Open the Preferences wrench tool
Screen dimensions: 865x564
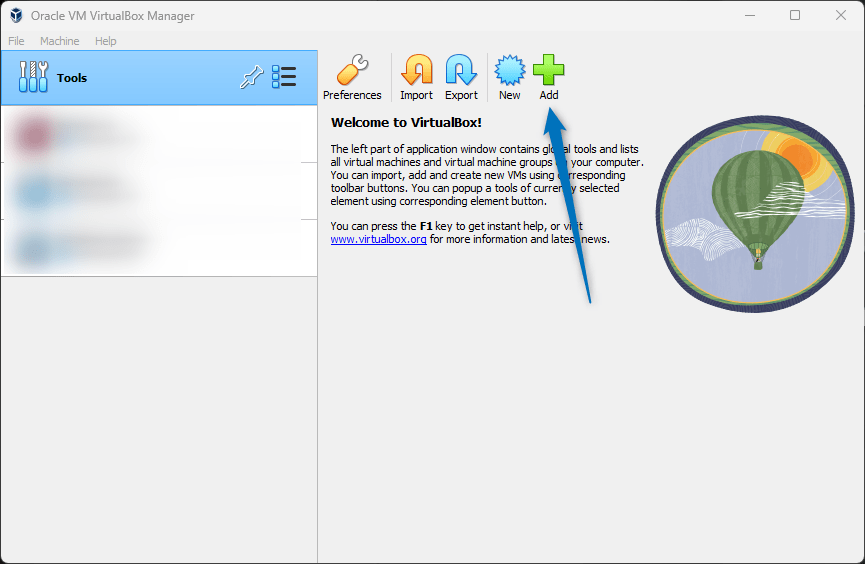(x=352, y=77)
